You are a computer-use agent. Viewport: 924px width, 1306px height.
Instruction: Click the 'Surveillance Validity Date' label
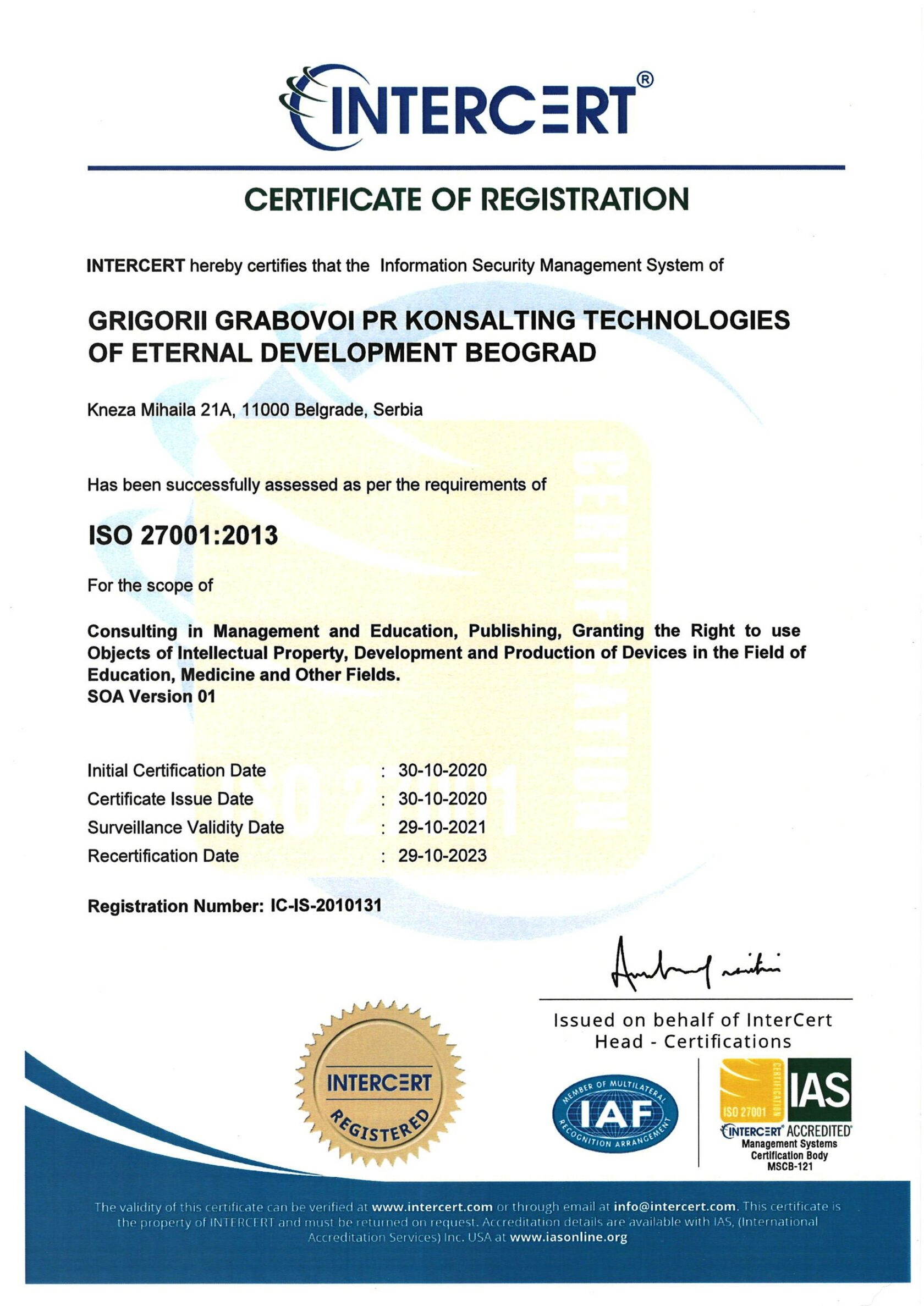point(185,828)
